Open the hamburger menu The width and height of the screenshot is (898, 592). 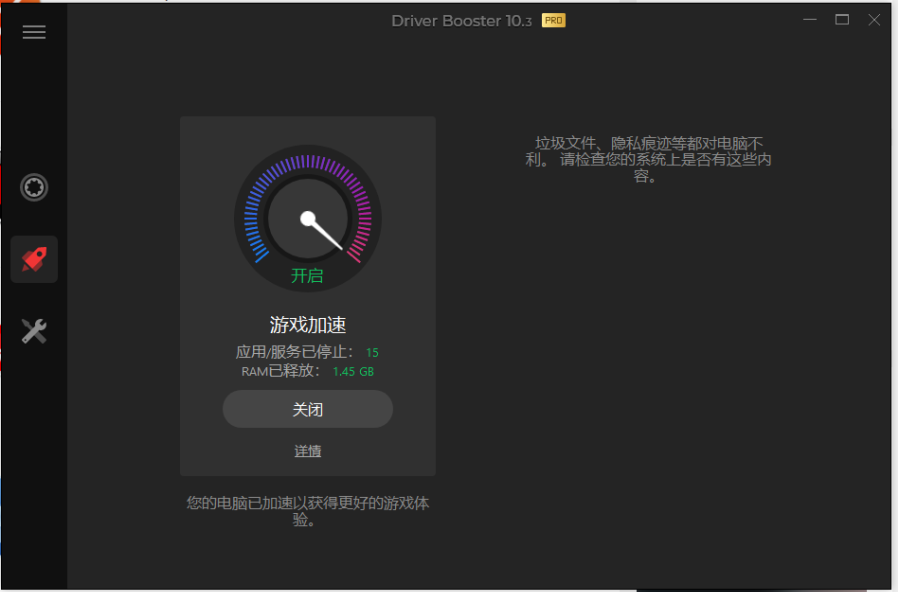34,32
